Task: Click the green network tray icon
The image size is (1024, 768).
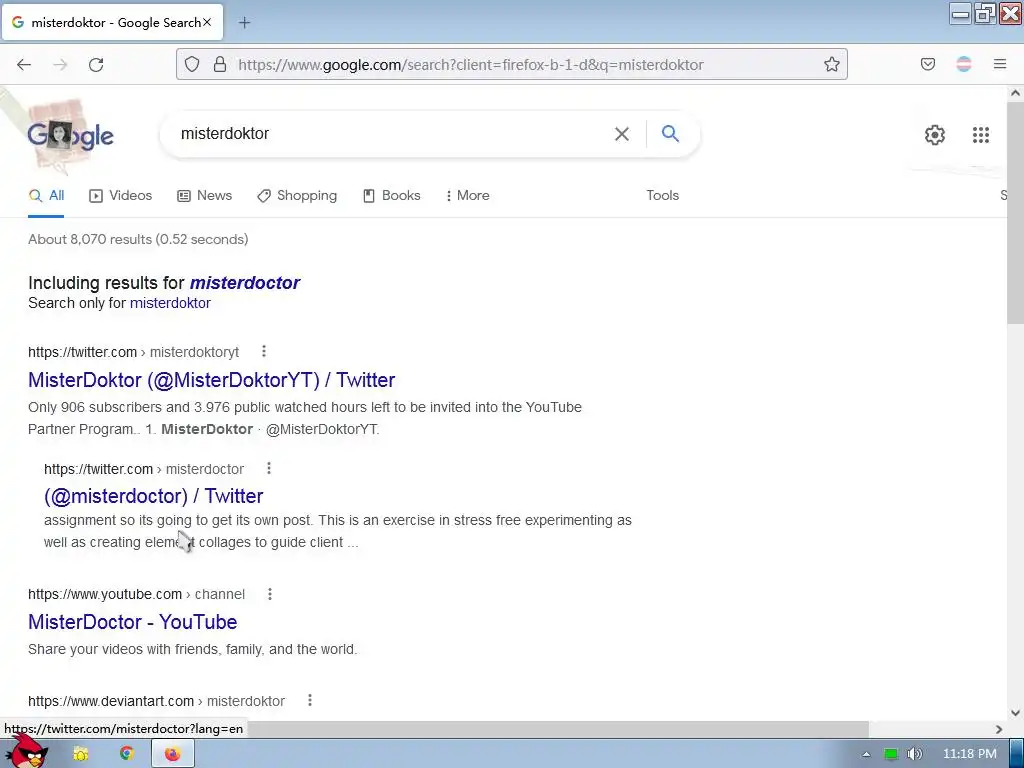Action: pyautogui.click(x=891, y=754)
